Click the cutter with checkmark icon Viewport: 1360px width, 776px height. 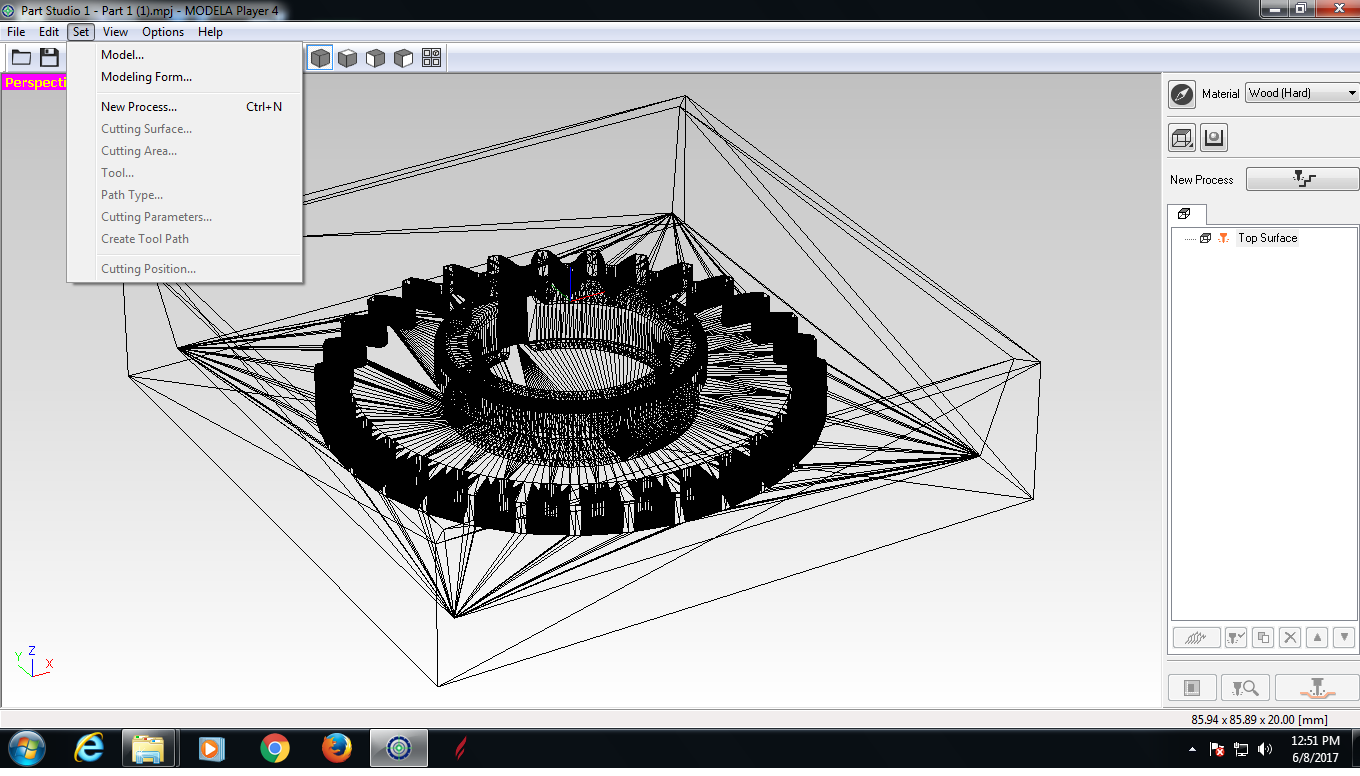click(1236, 637)
